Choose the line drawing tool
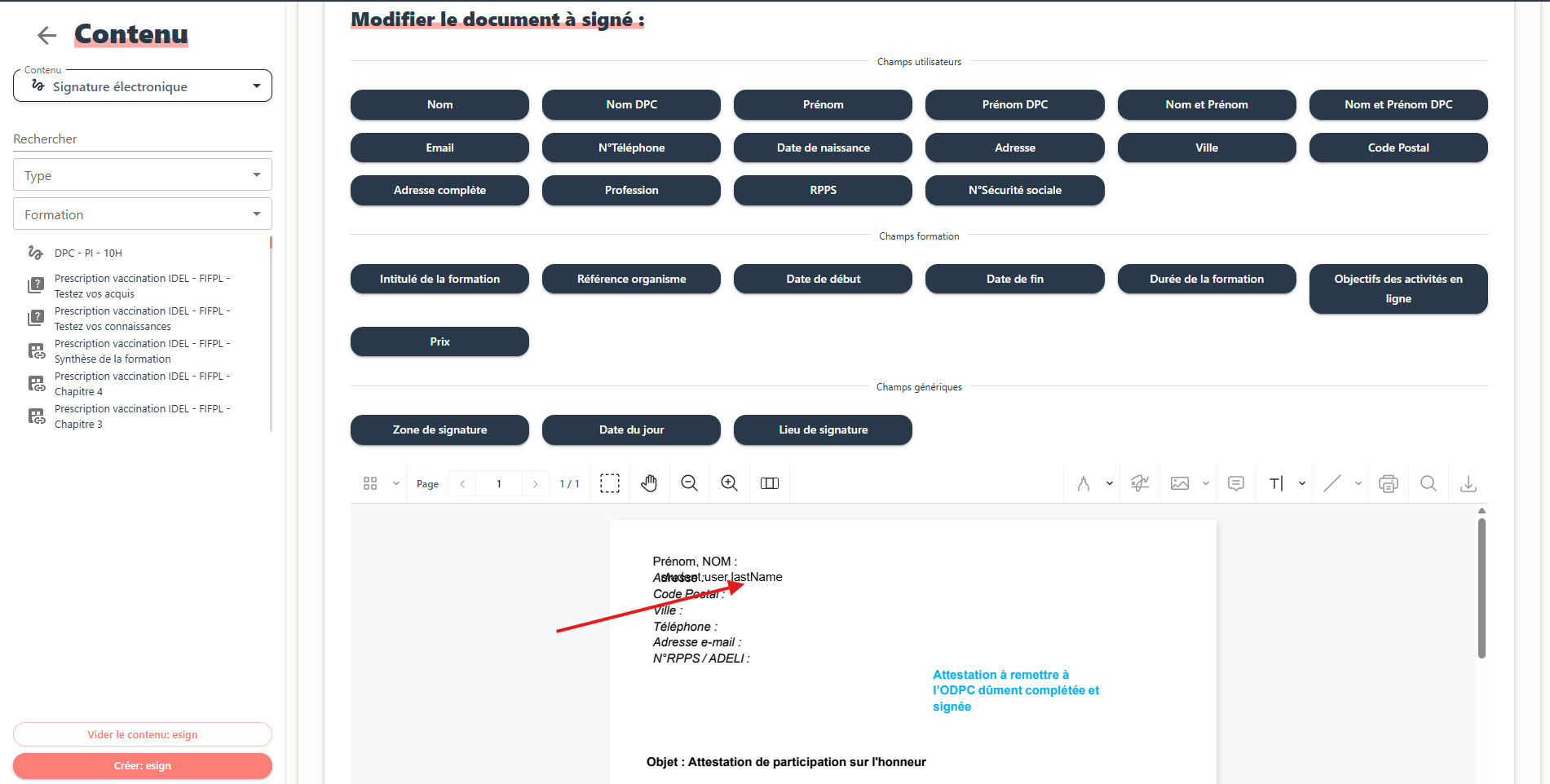The image size is (1550, 784). (1332, 483)
